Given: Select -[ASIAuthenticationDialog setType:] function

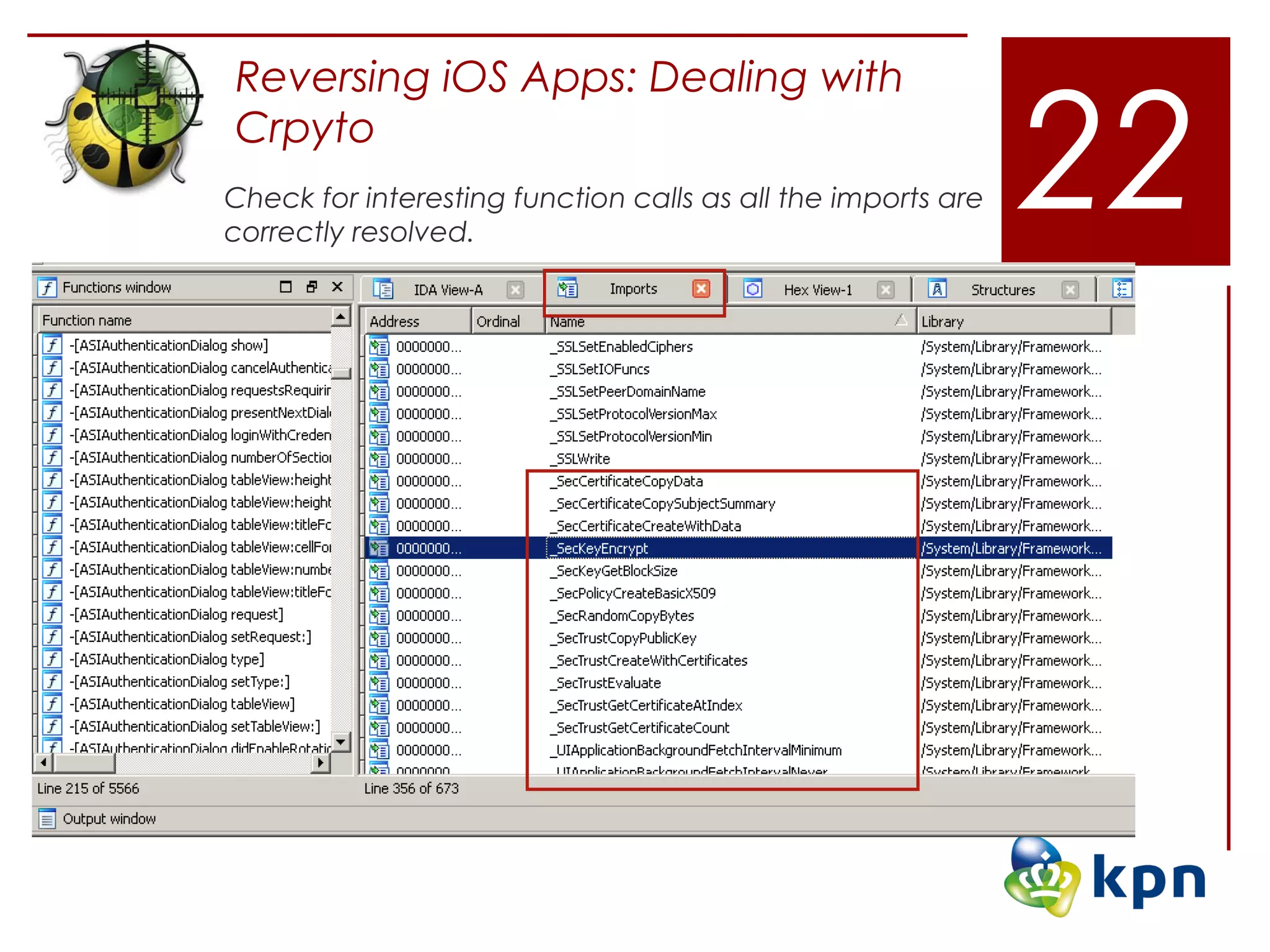Looking at the screenshot, I should click(x=179, y=681).
